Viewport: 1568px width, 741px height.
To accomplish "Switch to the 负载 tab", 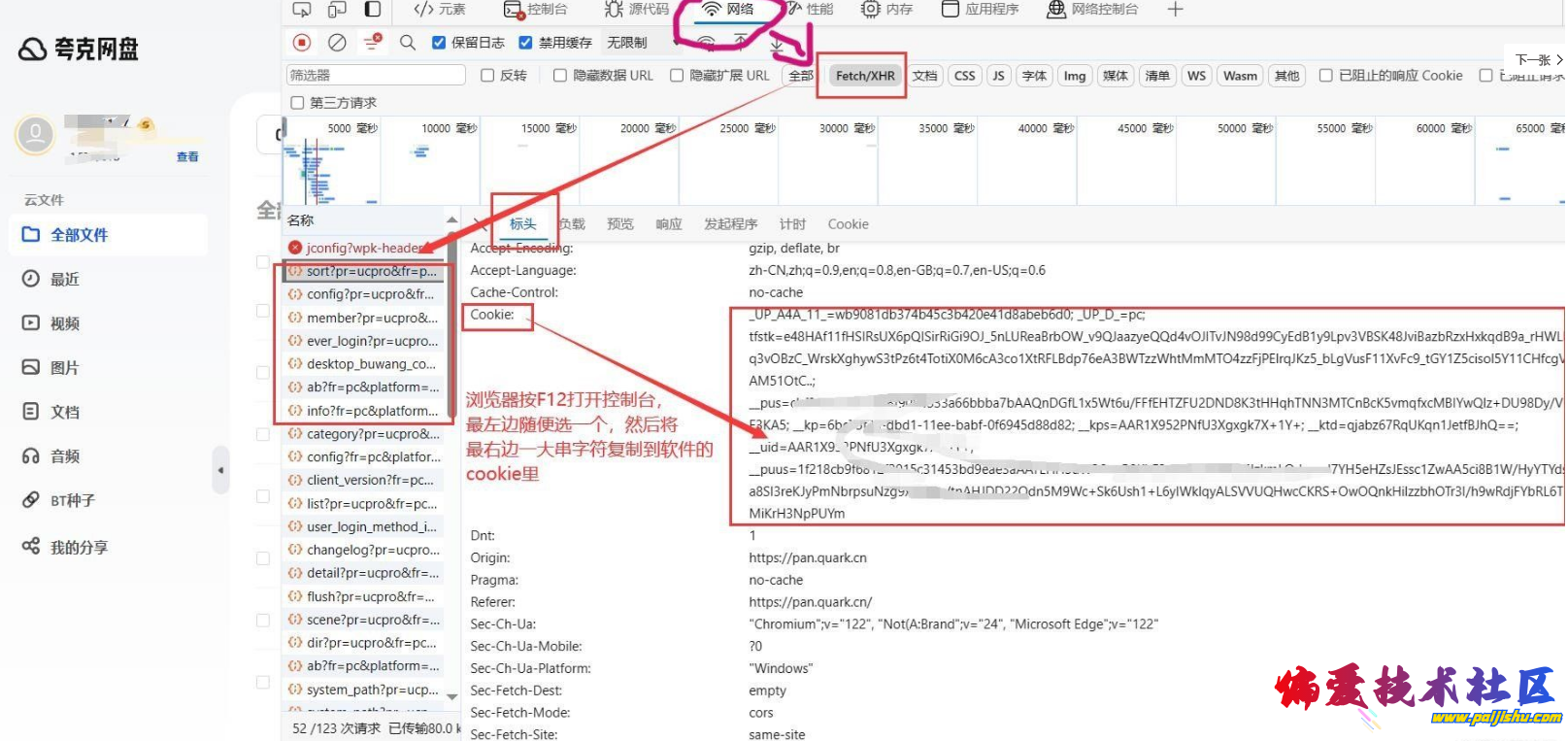I will tap(572, 224).
